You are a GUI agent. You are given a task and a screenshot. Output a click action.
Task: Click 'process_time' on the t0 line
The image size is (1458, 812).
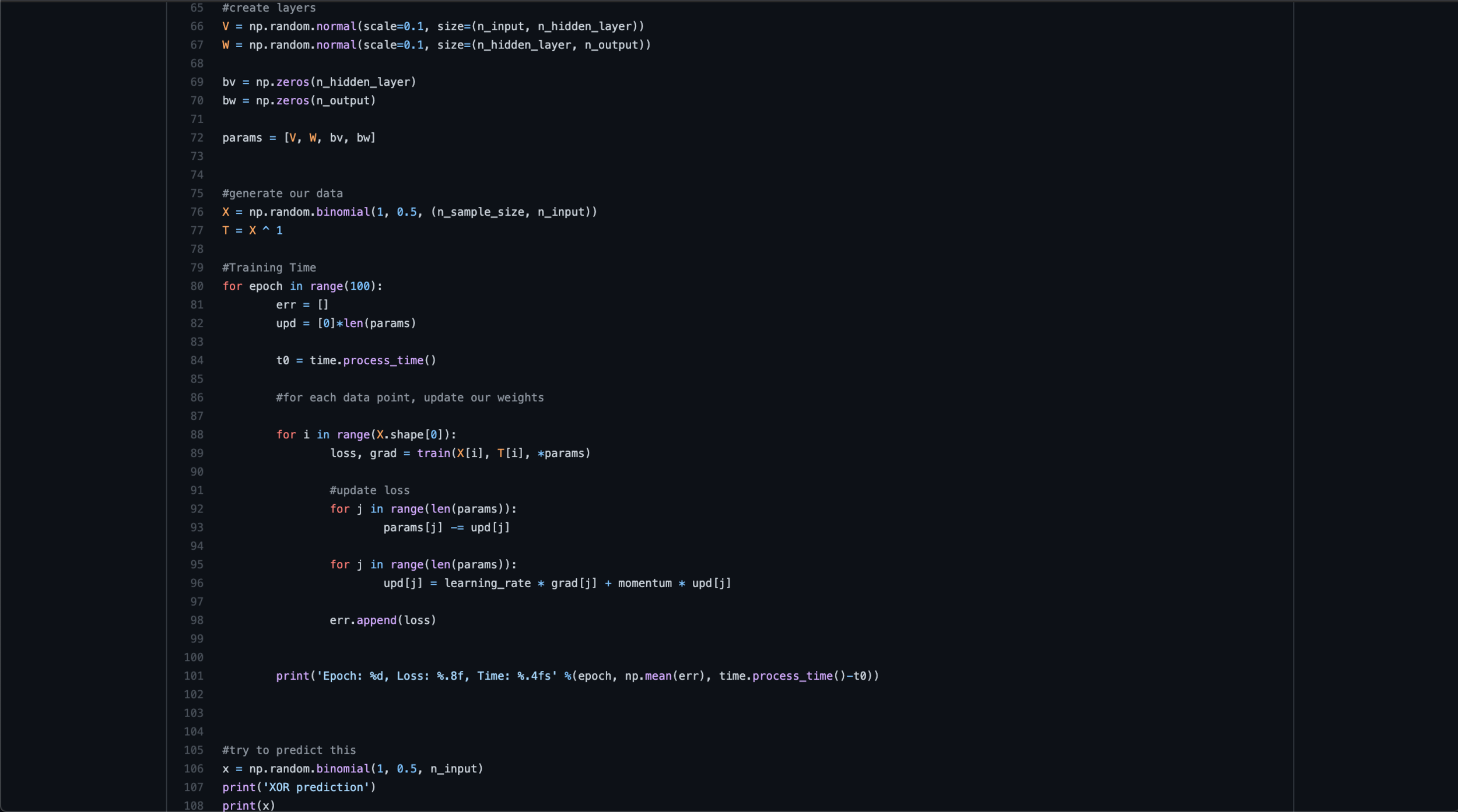pyautogui.click(x=383, y=361)
